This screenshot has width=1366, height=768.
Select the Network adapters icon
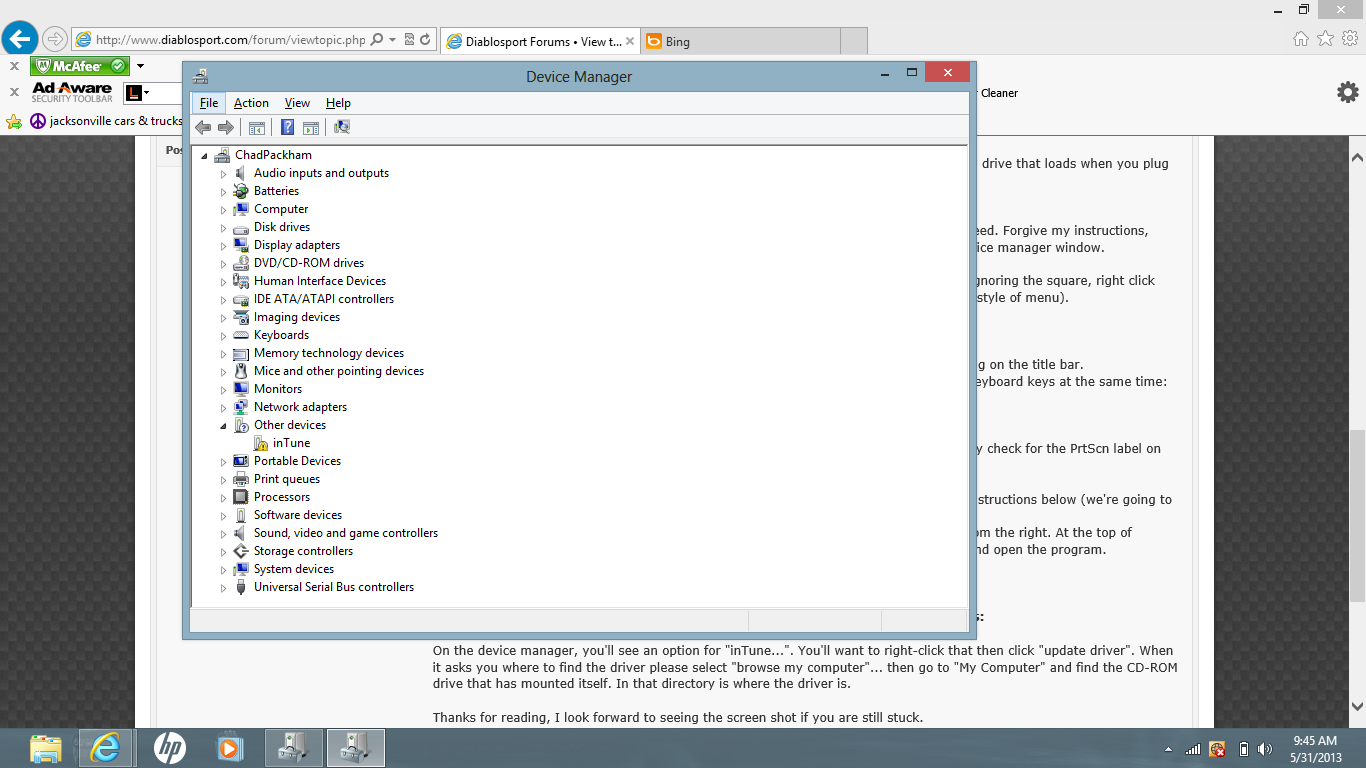tap(241, 407)
